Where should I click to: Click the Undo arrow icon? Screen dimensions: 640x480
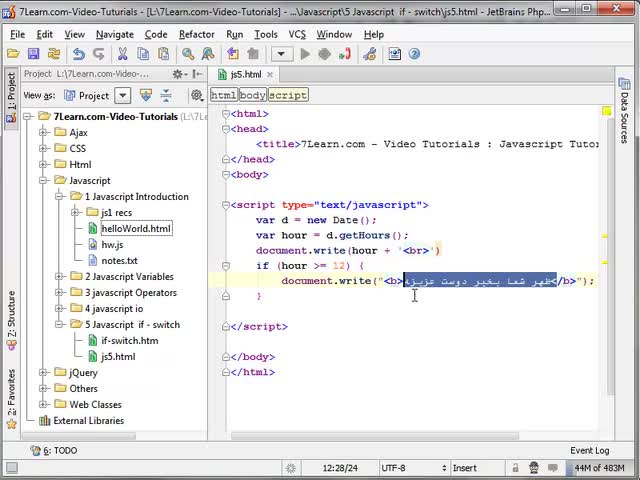(x=78, y=54)
